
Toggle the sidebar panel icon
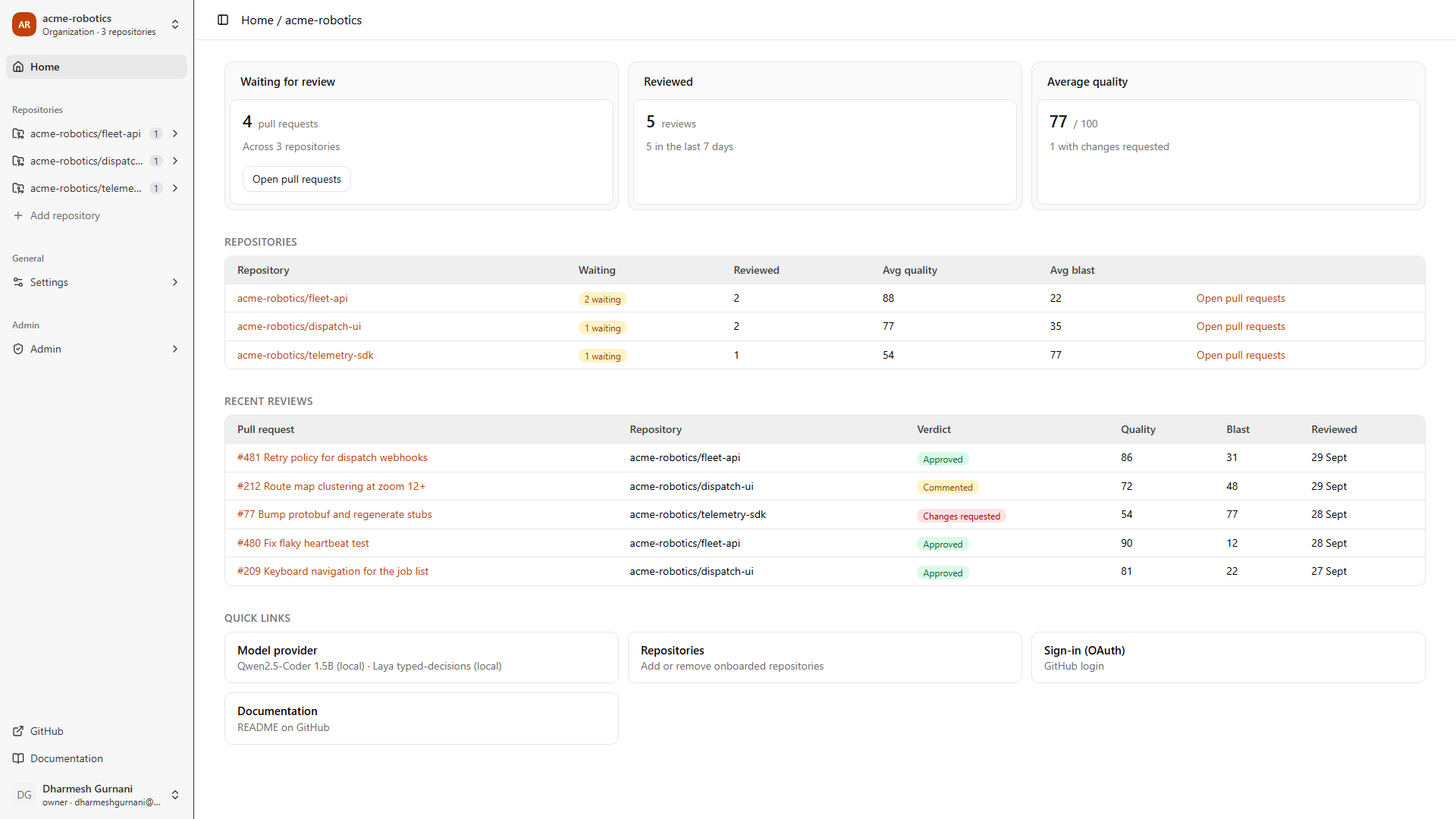(x=223, y=20)
